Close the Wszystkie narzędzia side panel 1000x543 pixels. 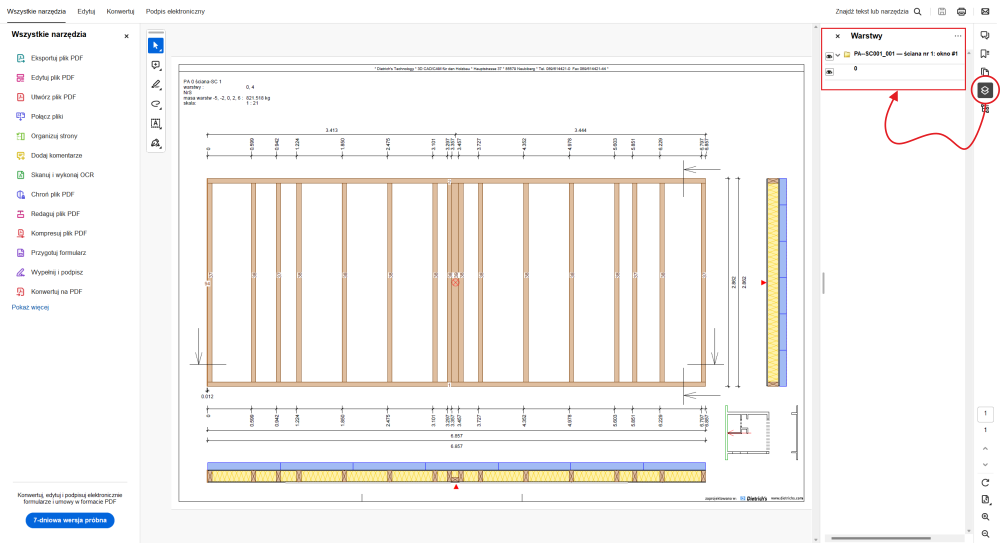click(126, 36)
